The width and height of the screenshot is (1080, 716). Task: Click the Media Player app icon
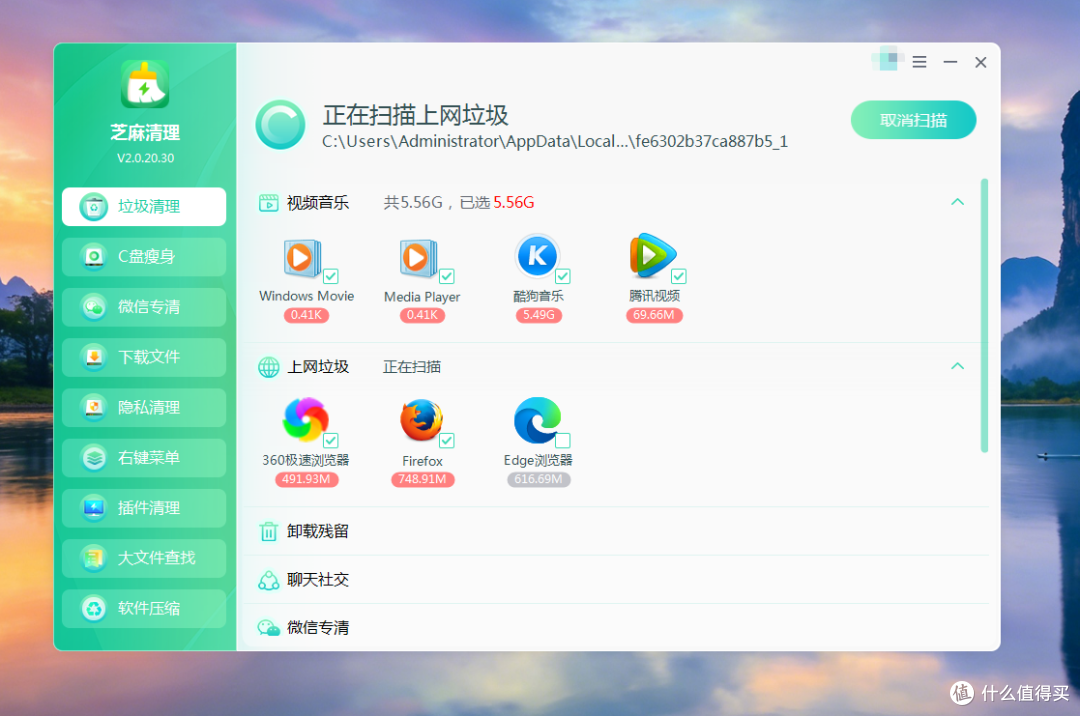click(418, 258)
